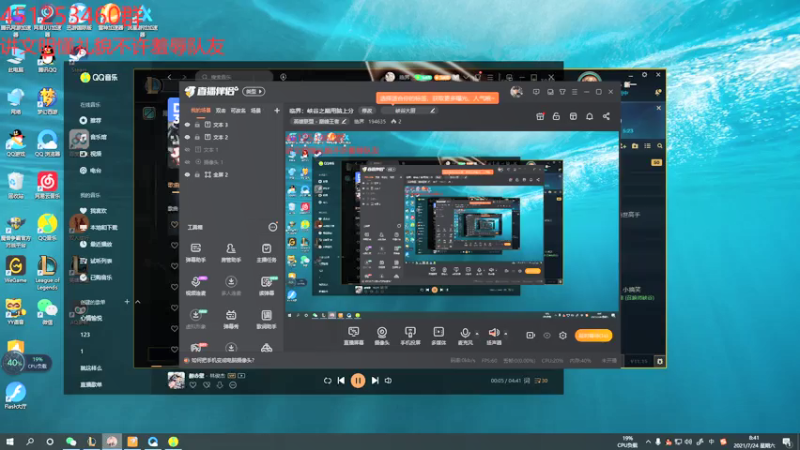
Task: Open QQ浏览器 desktop shortcut
Action: tap(47, 143)
